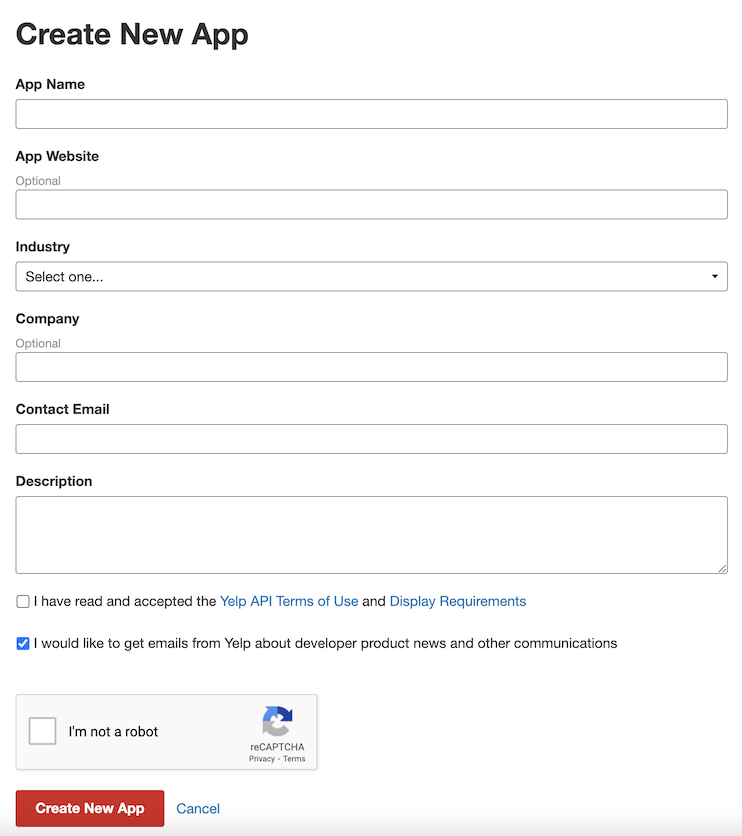Check the Yelp API Terms acceptance checkbox
The height and width of the screenshot is (836, 742).
click(x=22, y=601)
